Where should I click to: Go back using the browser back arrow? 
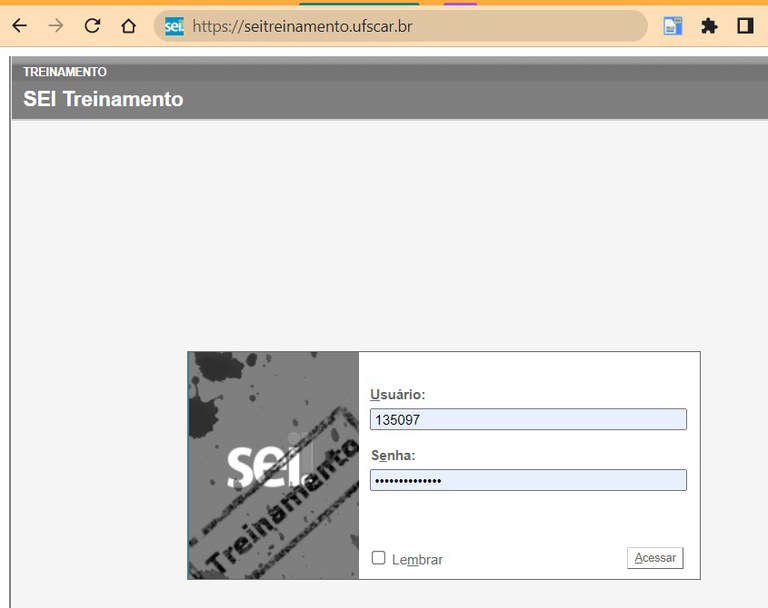coord(20,25)
